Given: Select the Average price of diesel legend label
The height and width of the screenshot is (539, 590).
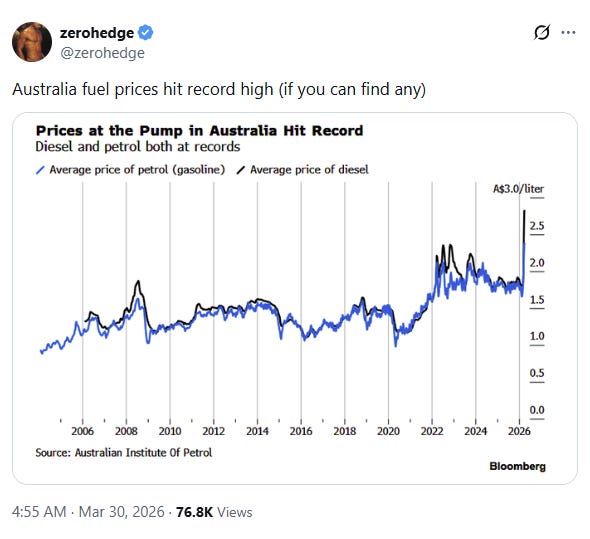Looking at the screenshot, I should pos(309,170).
